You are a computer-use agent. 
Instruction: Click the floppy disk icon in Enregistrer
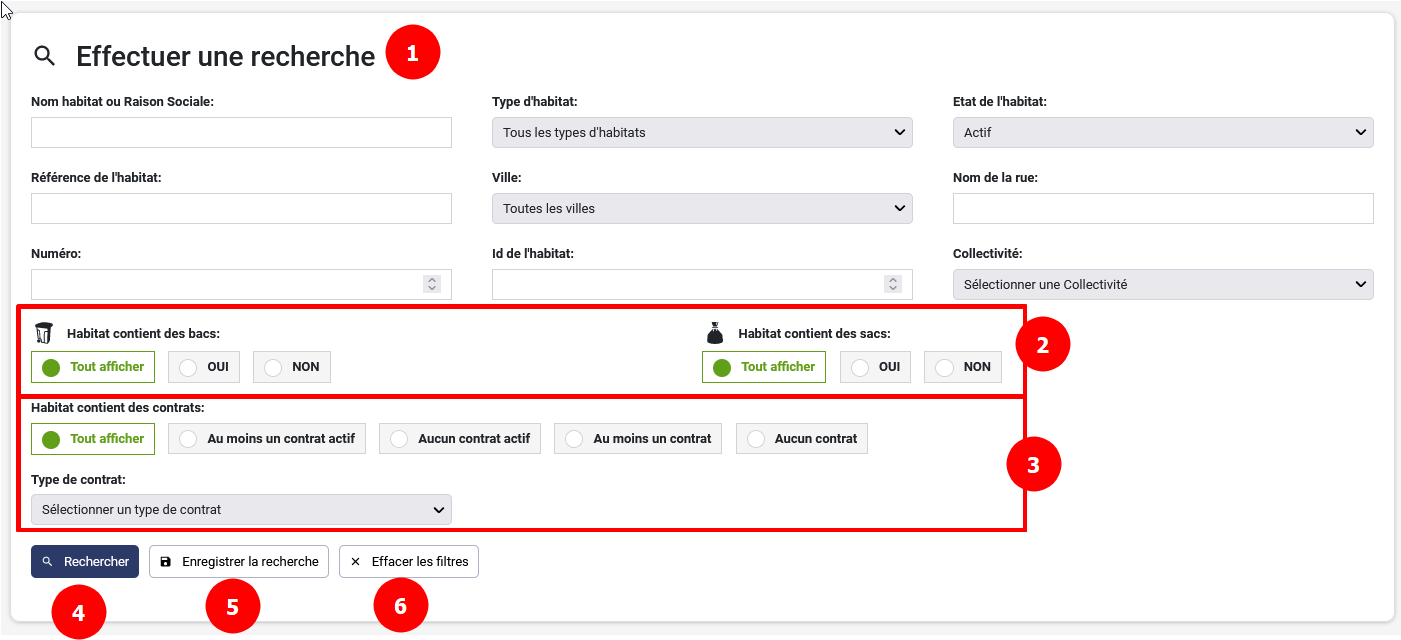click(x=166, y=562)
